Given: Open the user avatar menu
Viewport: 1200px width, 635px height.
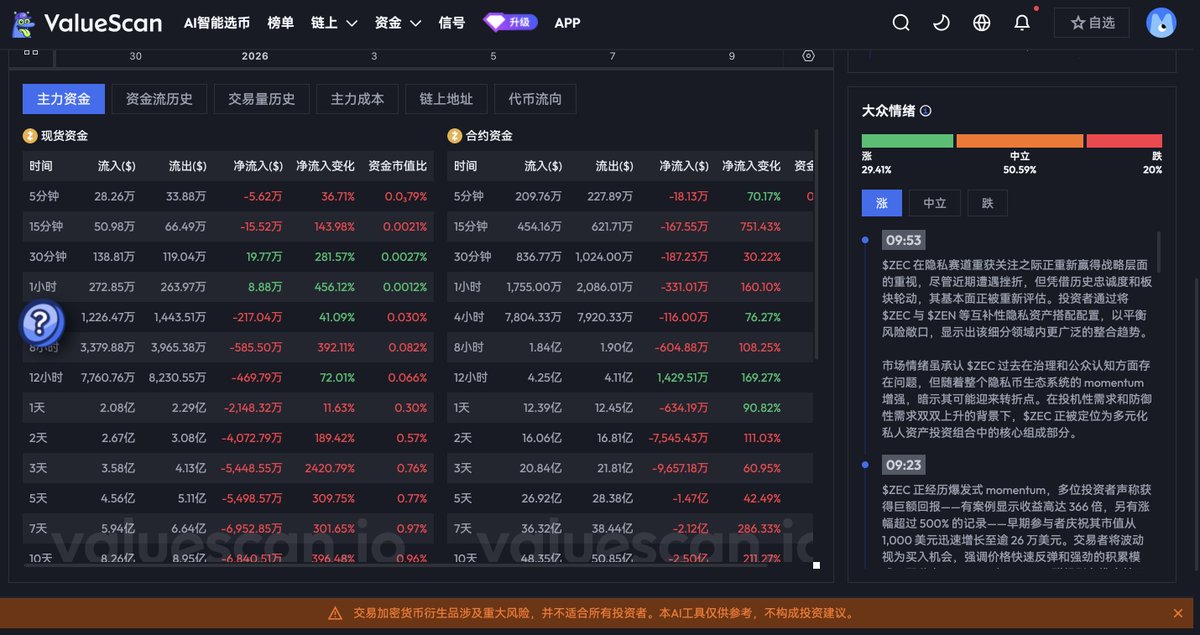Looking at the screenshot, I should click(1161, 22).
